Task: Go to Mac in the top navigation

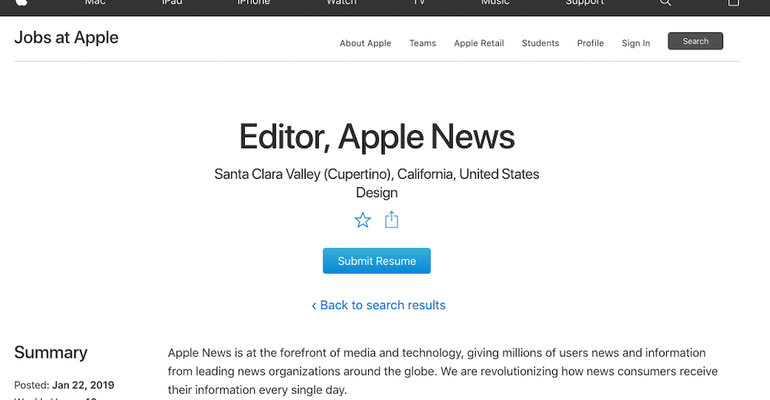Action: pyautogui.click(x=95, y=3)
